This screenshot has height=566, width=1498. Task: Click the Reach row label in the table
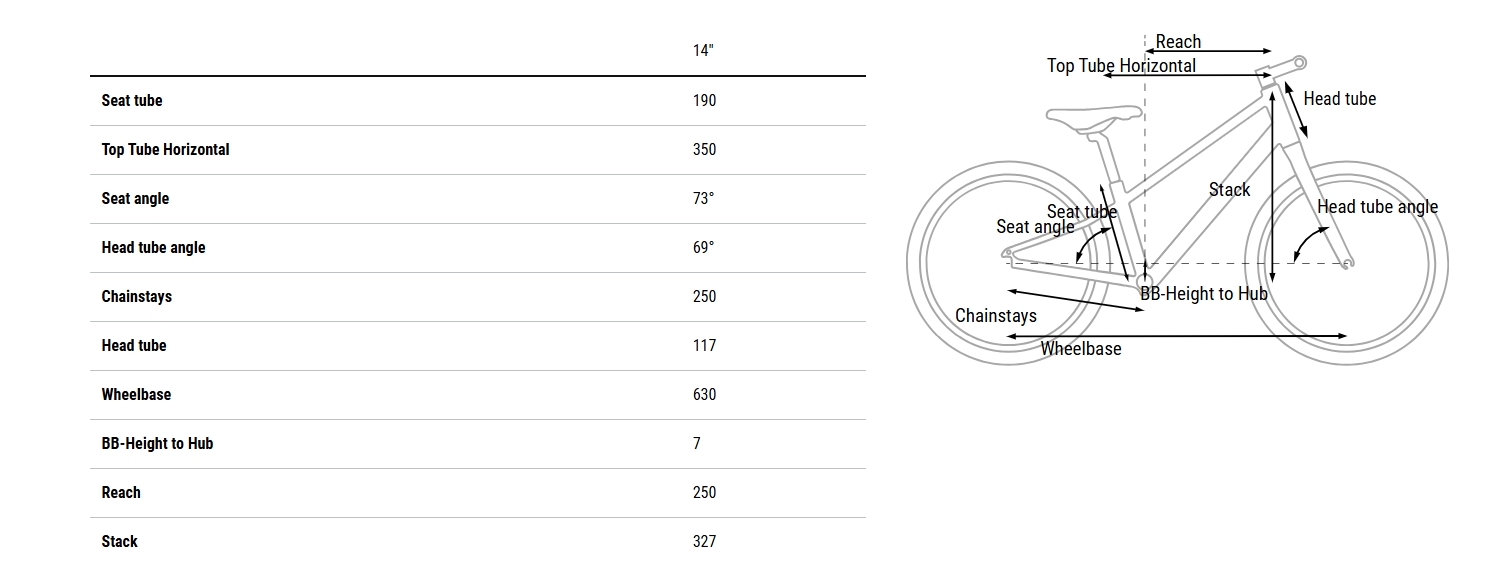121,492
